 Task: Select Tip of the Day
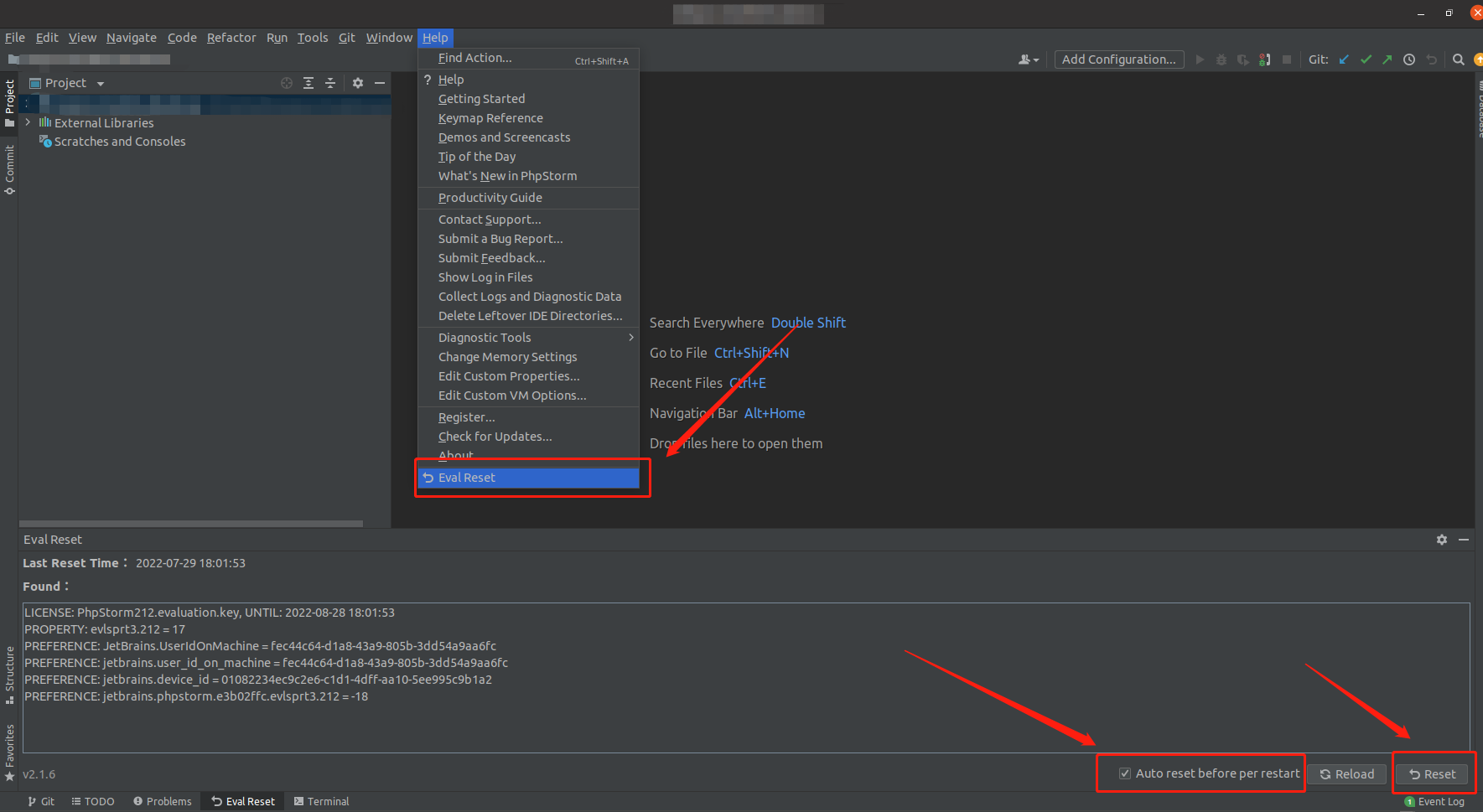tap(528, 157)
